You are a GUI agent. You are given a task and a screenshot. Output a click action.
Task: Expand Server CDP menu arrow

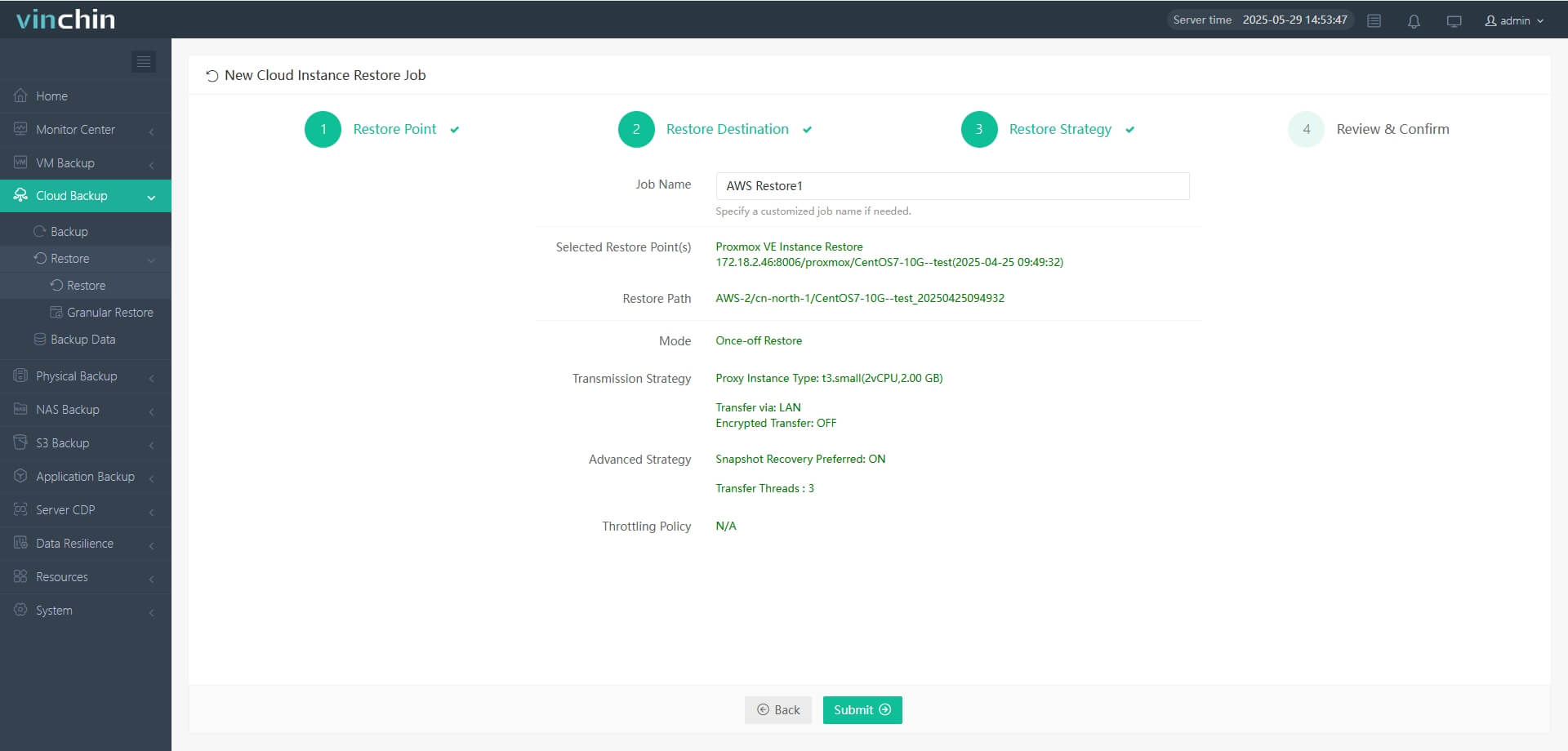pos(152,511)
